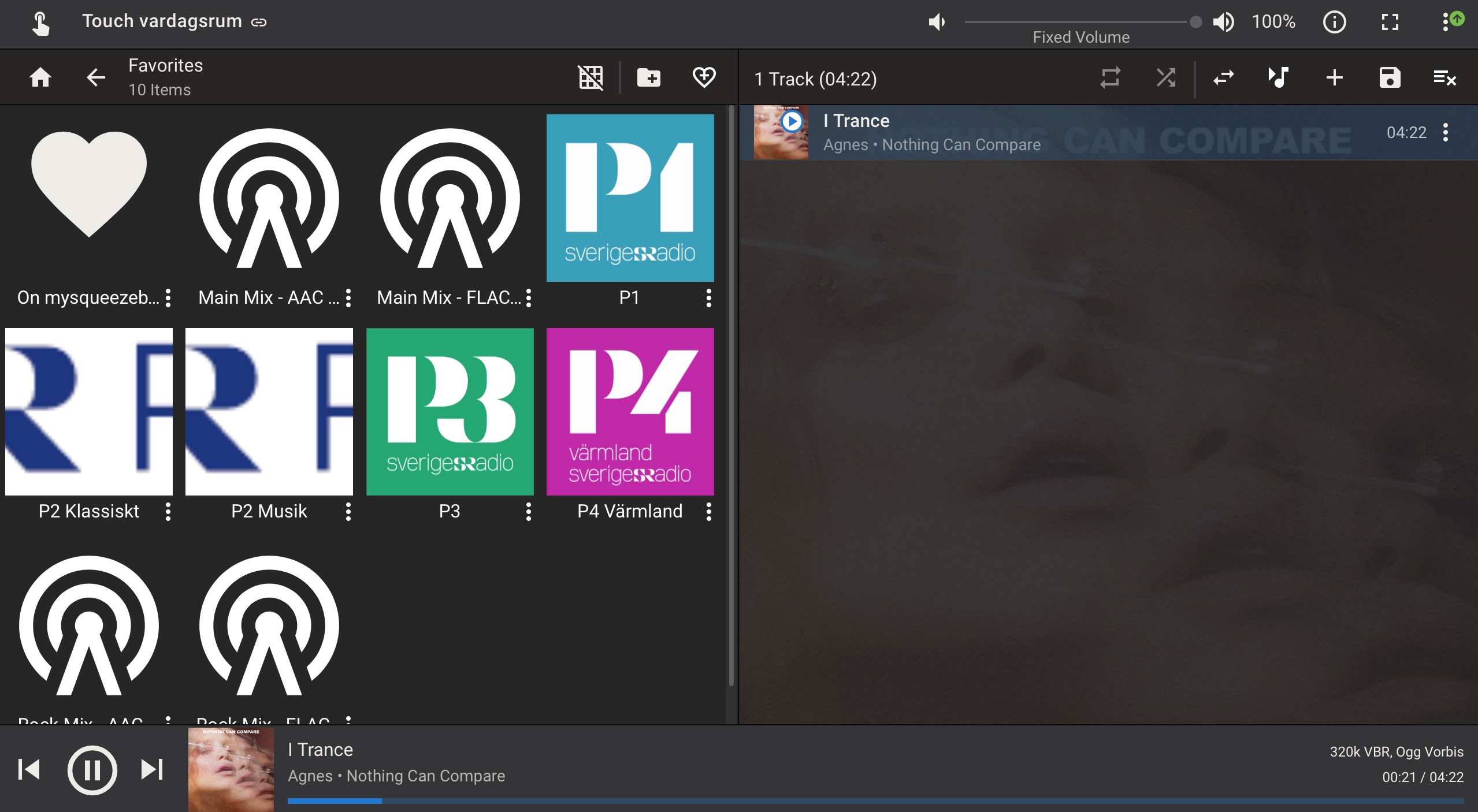Image resolution: width=1478 pixels, height=812 pixels.
Task: Click the add favorite heart-plus icon
Action: (x=704, y=77)
